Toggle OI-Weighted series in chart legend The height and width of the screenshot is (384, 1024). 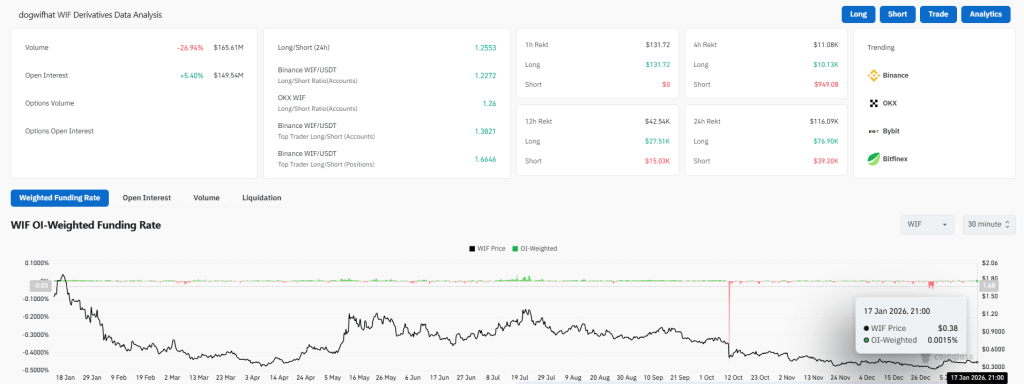click(536, 249)
